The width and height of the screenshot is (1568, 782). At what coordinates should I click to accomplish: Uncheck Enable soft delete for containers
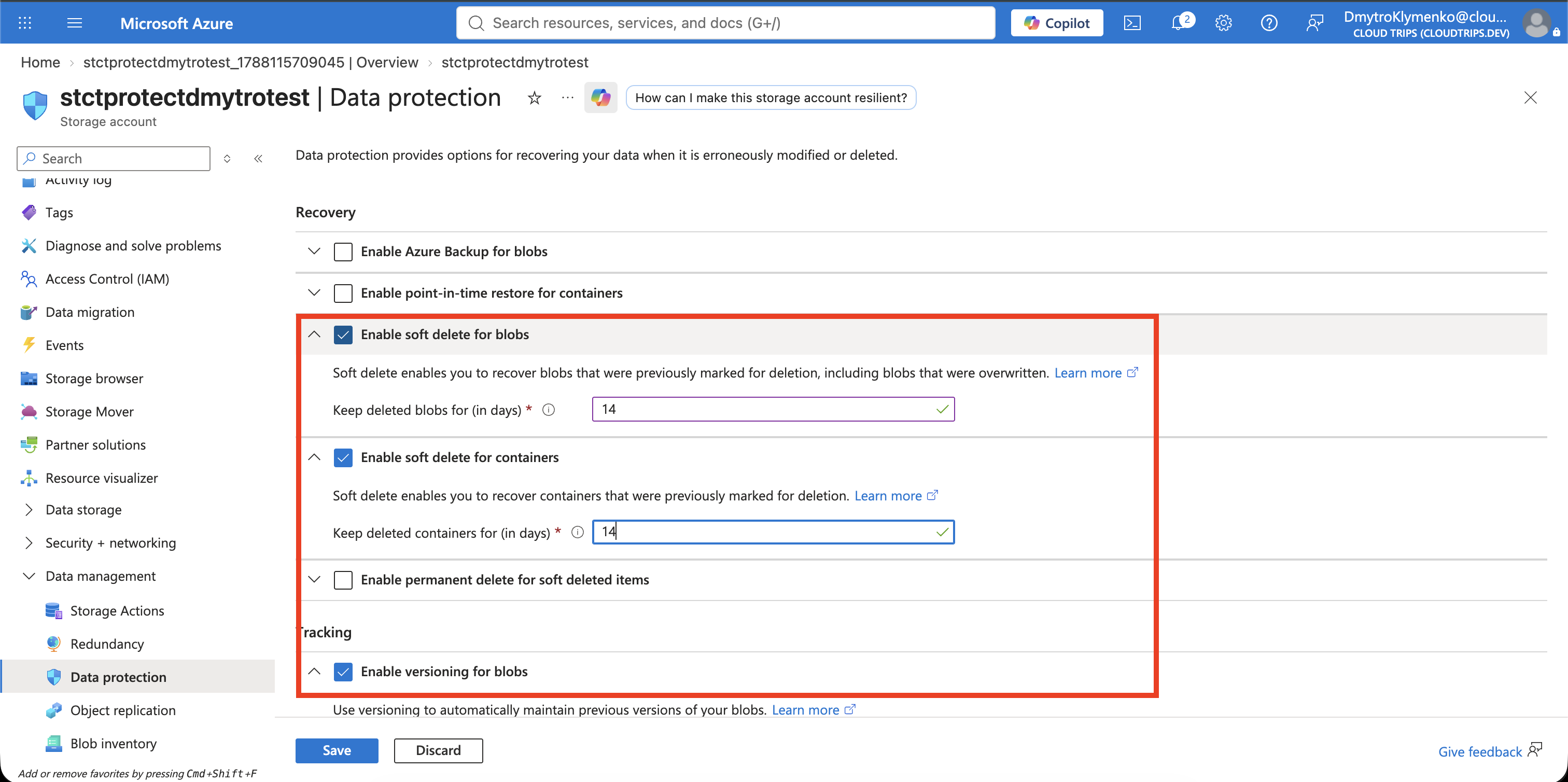343,457
